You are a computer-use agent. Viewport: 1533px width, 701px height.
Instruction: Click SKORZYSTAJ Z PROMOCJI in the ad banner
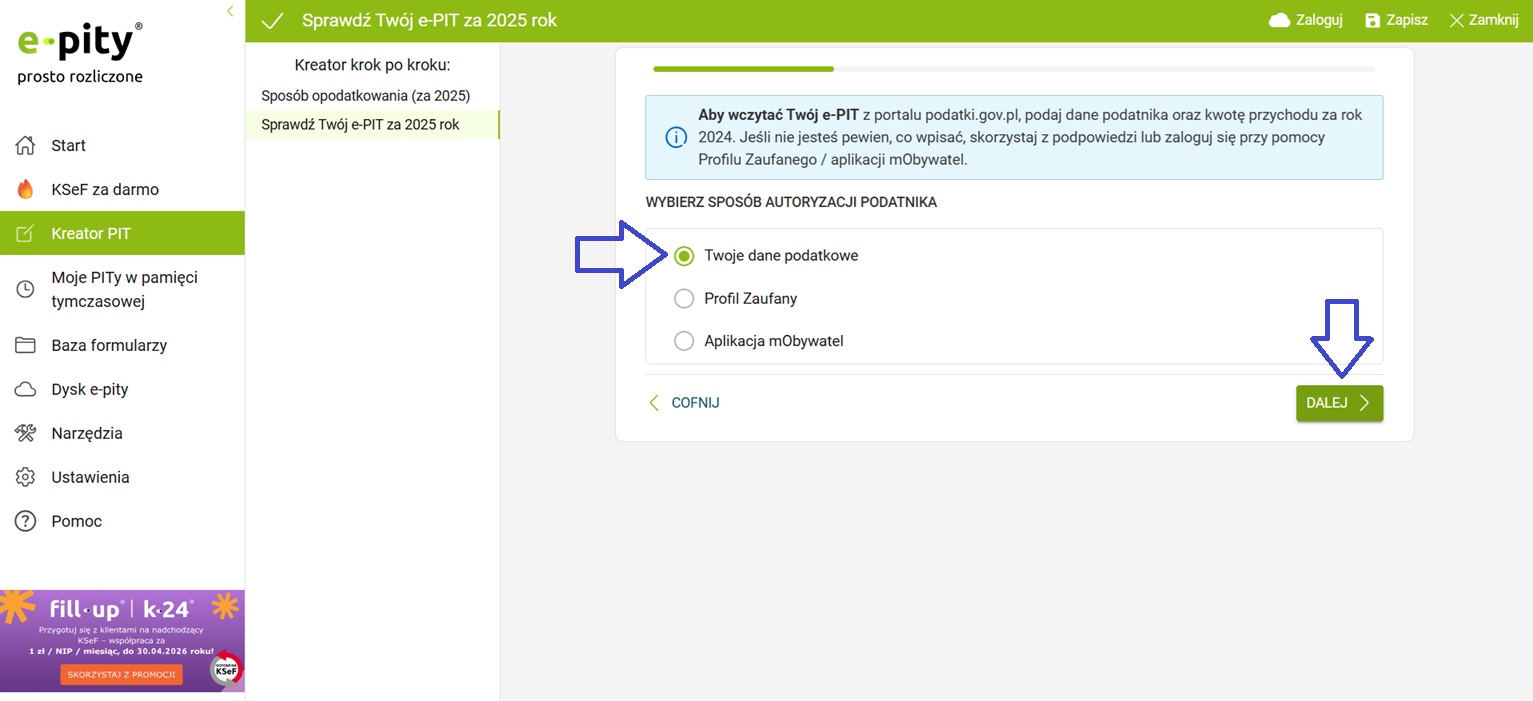pos(121,674)
